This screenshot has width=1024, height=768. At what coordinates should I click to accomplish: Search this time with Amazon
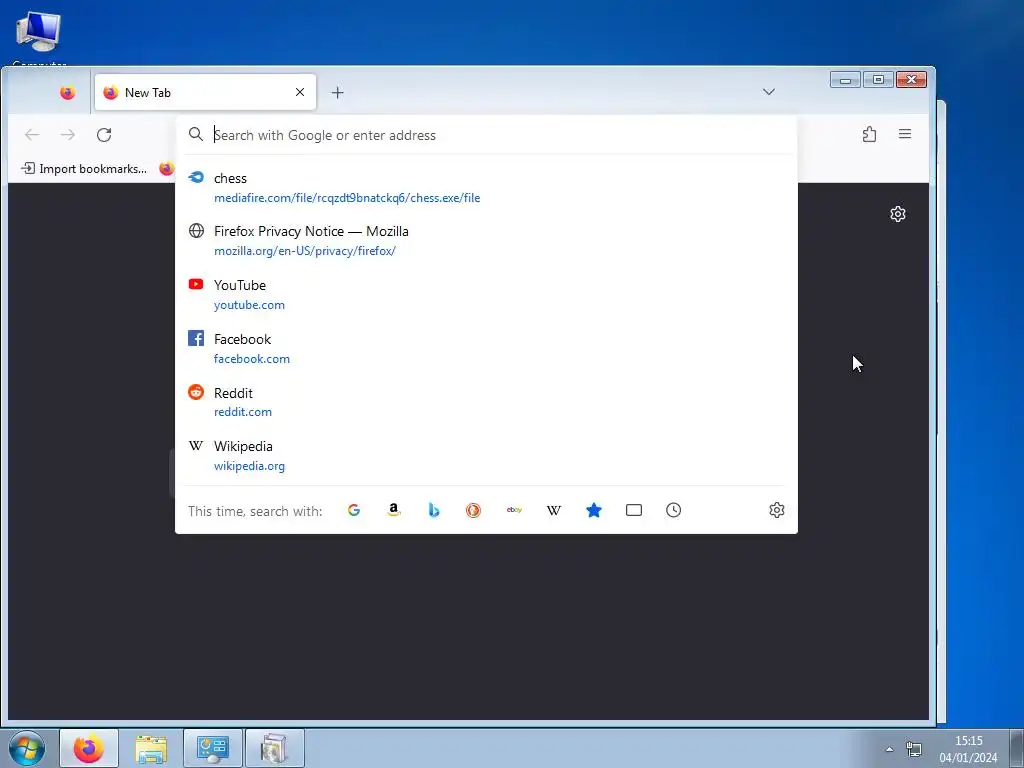[x=393, y=510]
